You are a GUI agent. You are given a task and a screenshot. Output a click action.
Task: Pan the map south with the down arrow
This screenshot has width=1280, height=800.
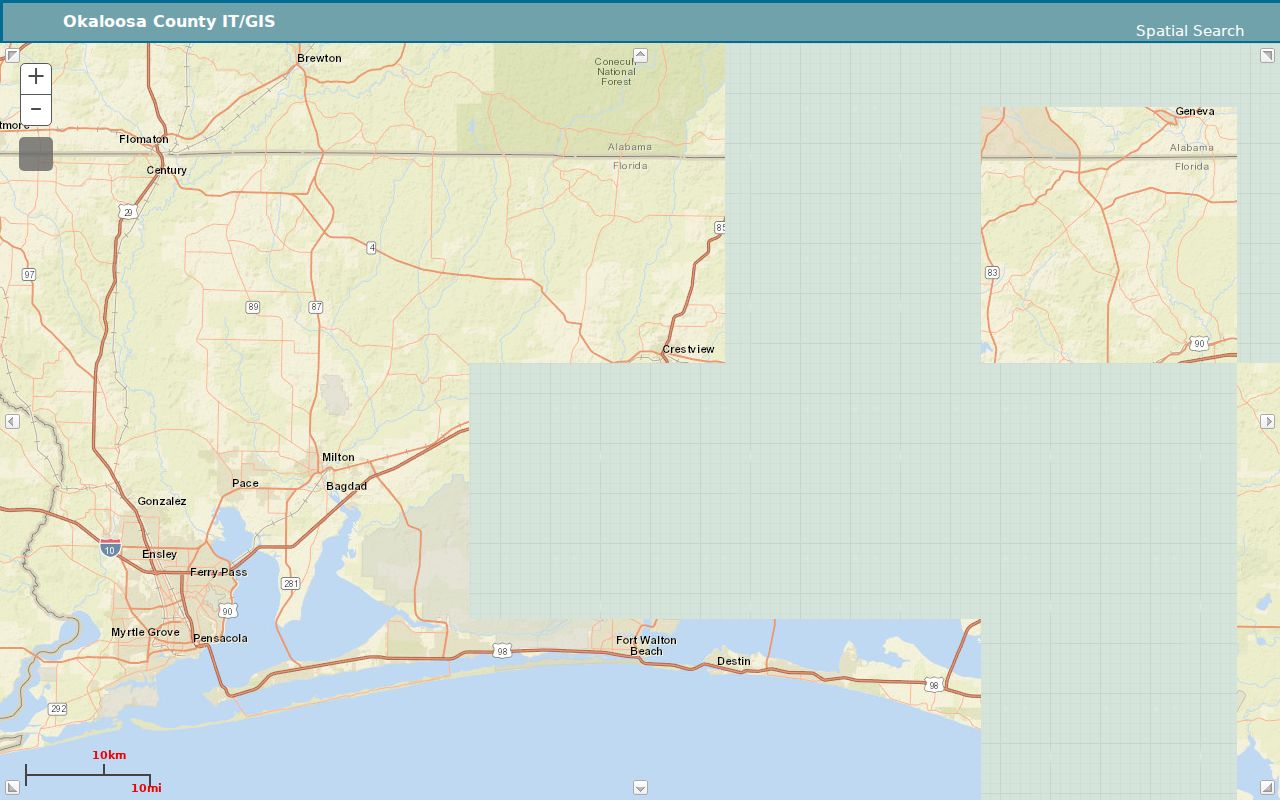click(x=640, y=788)
